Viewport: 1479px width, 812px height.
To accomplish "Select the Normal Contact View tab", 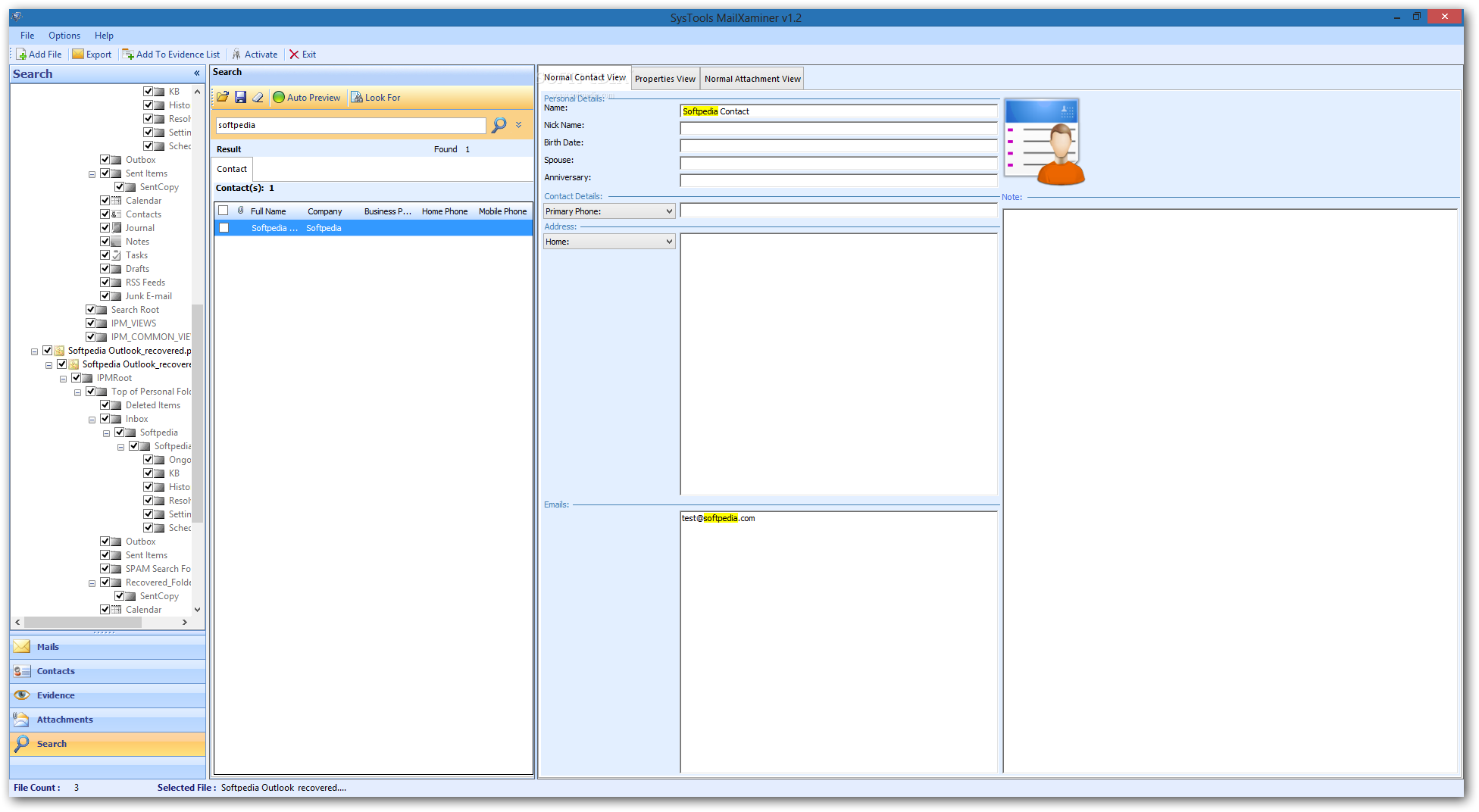I will click(584, 77).
